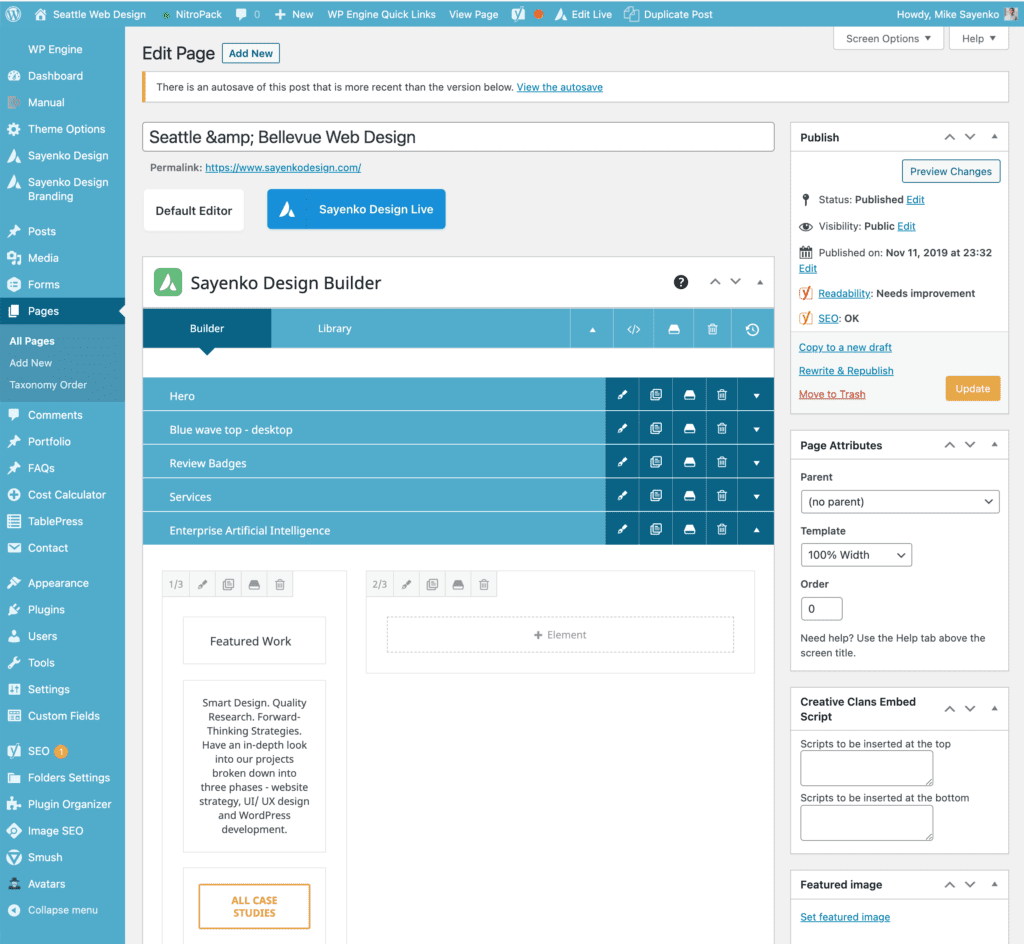Open the help question mark in Sayenko Design Builder
The width and height of the screenshot is (1024, 944).
(x=681, y=283)
